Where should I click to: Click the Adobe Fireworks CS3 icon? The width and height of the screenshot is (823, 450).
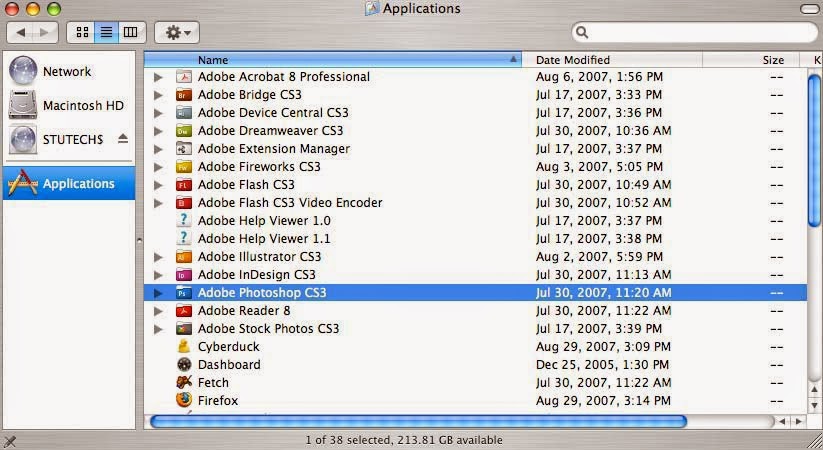pyautogui.click(x=184, y=167)
